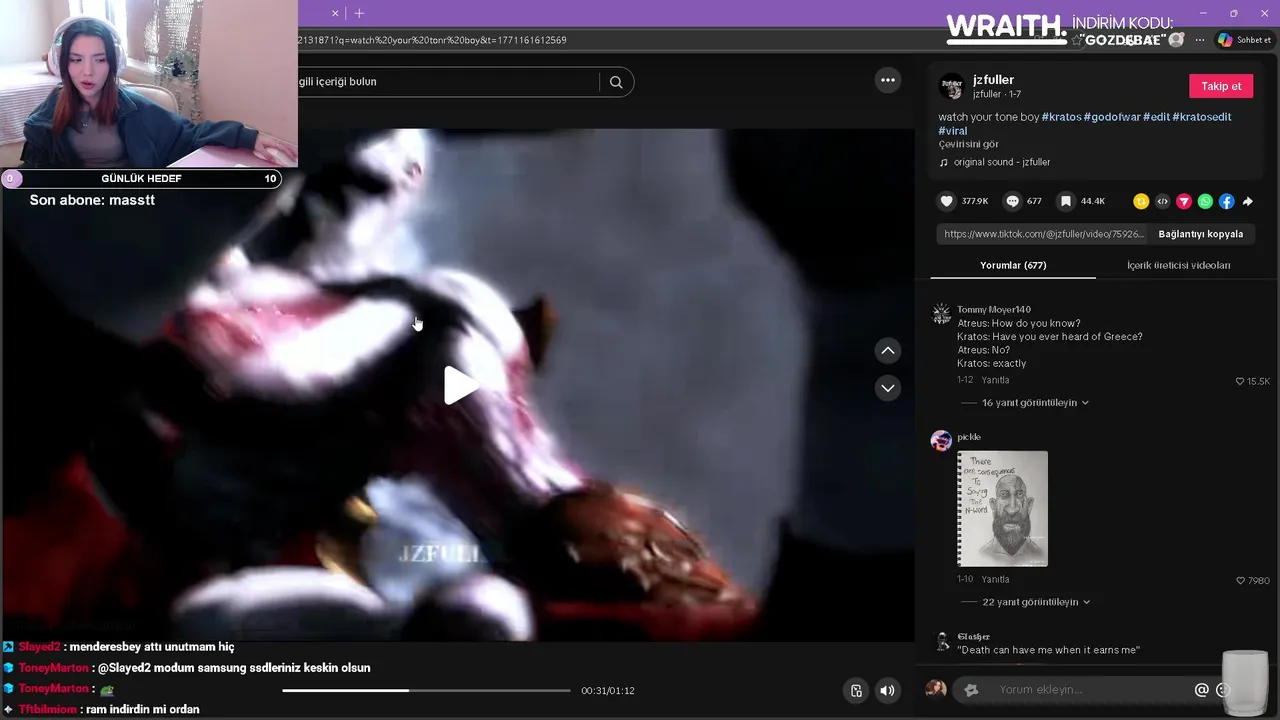Send to friends via red paper-plane icon
This screenshot has height=720, width=1280.
coord(1184,201)
